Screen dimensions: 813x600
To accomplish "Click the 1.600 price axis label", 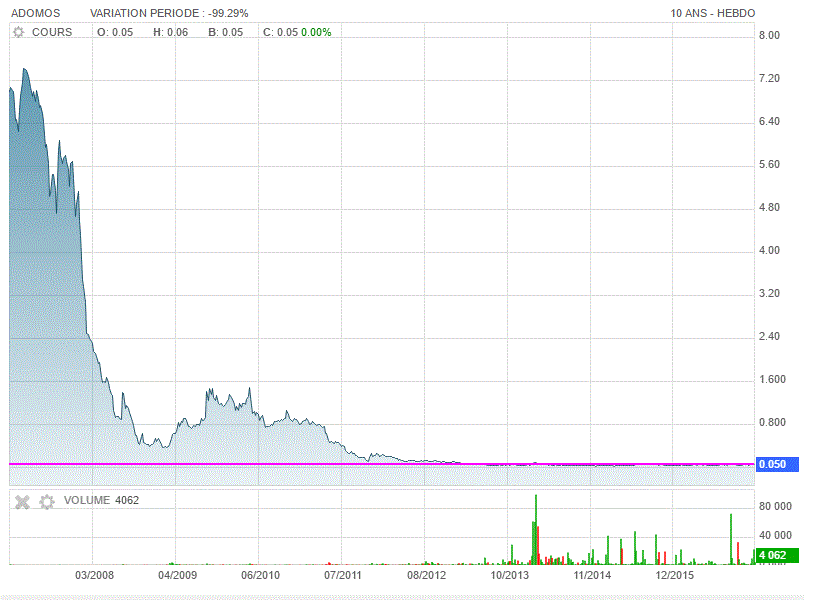I will [773, 380].
